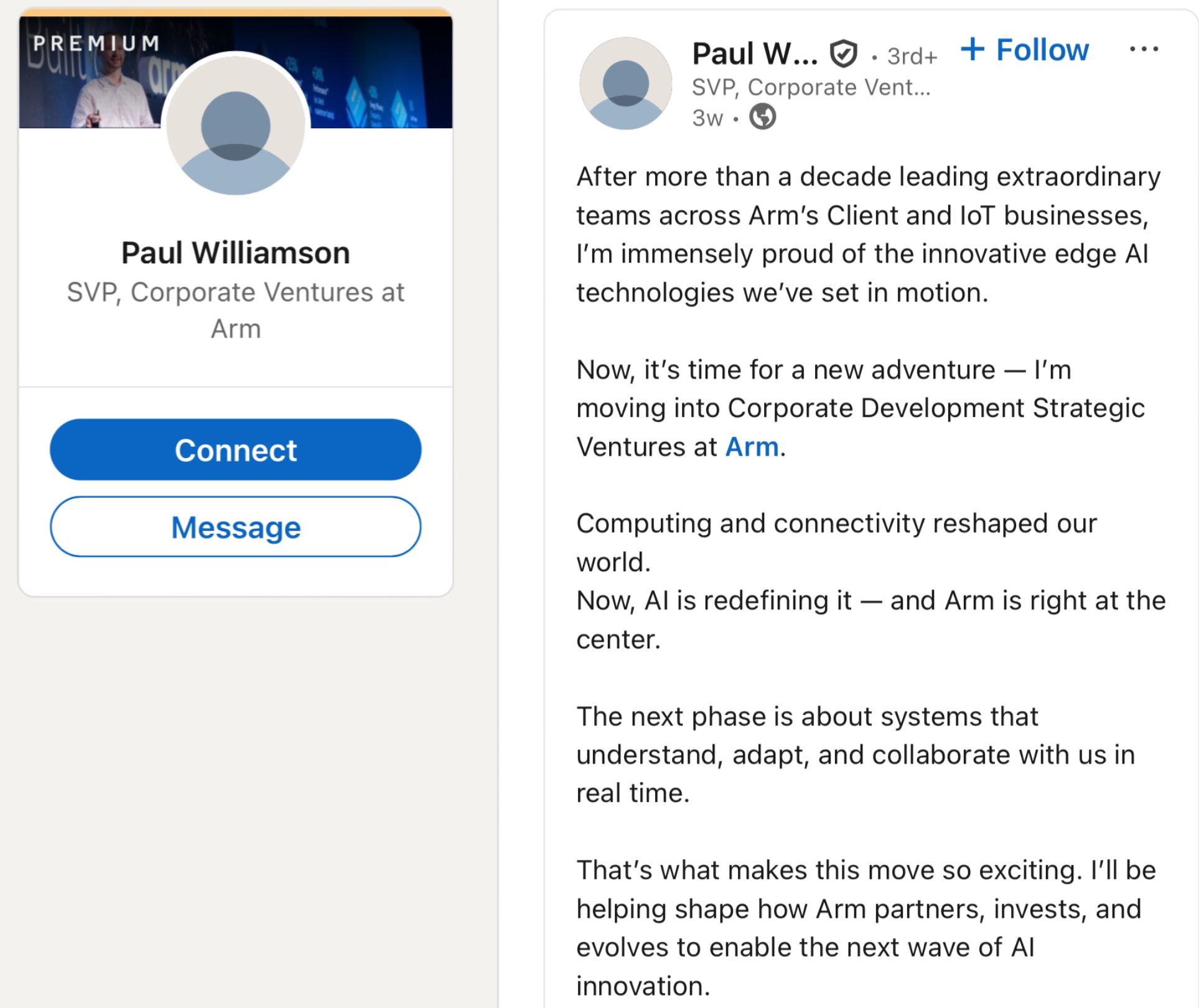Click the globe public visibility icon
Screen dimensions: 1199x1008
tap(762, 117)
